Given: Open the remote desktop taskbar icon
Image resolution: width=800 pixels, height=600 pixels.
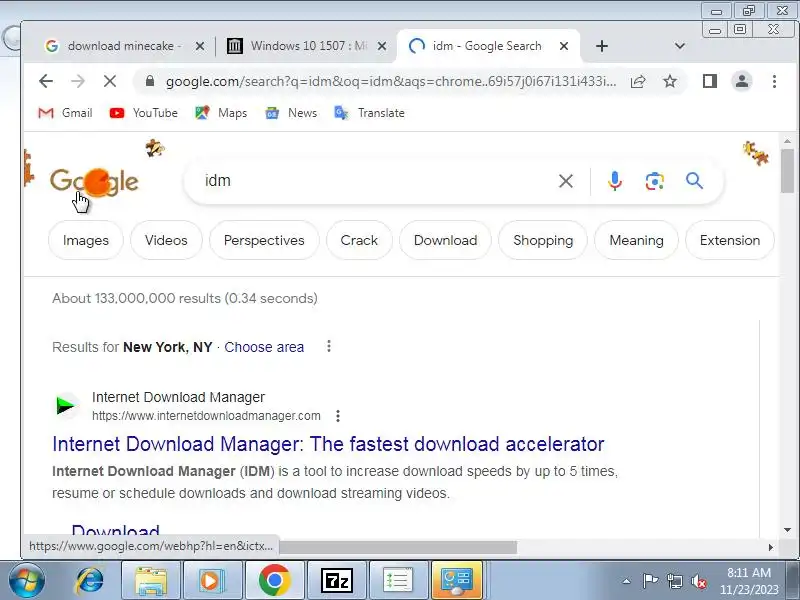Looking at the screenshot, I should [457, 581].
